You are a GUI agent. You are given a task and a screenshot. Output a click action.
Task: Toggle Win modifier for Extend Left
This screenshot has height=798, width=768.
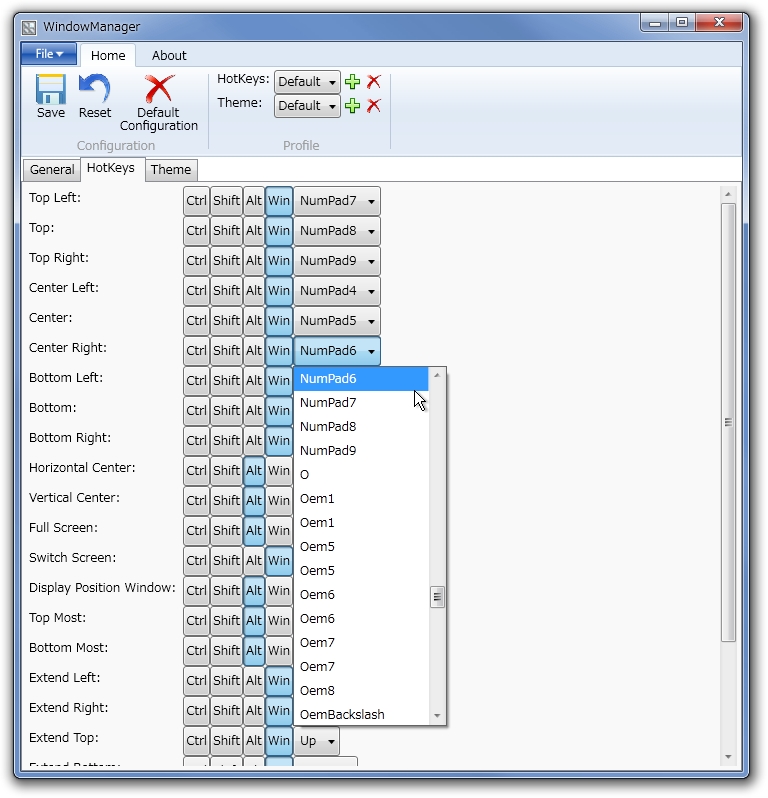click(x=279, y=681)
